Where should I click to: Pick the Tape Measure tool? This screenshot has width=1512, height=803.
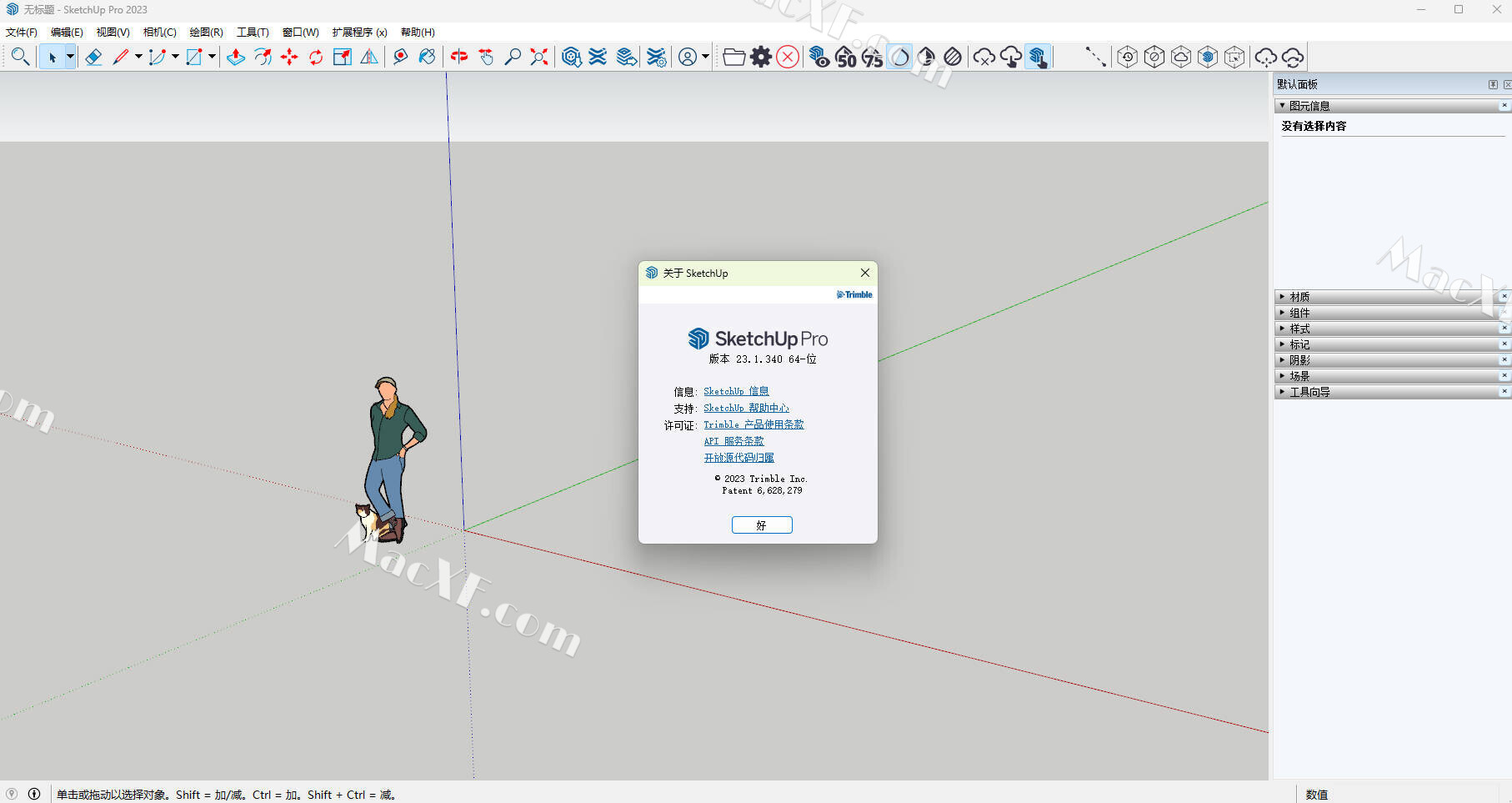pyautogui.click(x=400, y=57)
